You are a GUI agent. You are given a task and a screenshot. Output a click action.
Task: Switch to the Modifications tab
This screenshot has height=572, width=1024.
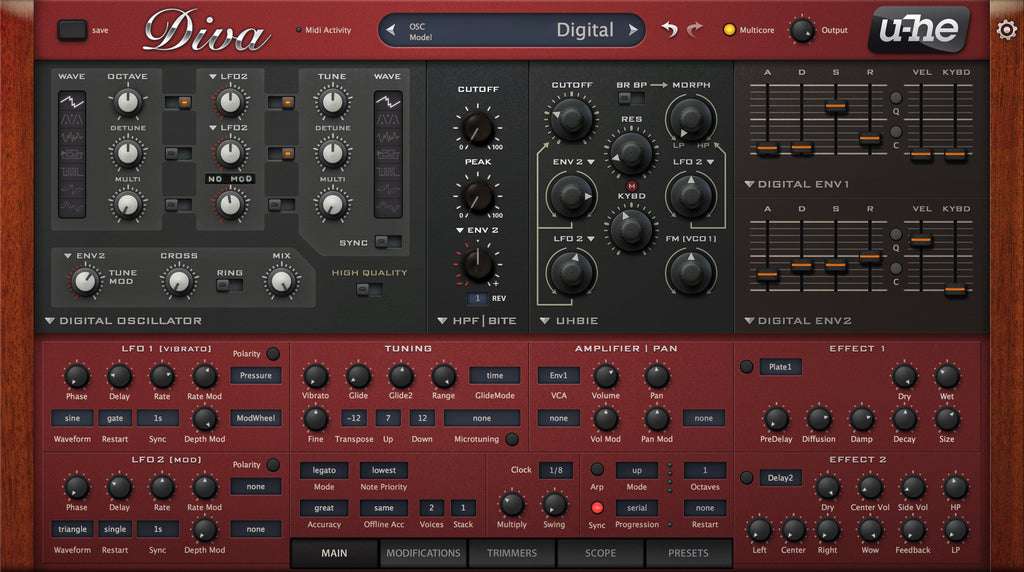point(423,553)
